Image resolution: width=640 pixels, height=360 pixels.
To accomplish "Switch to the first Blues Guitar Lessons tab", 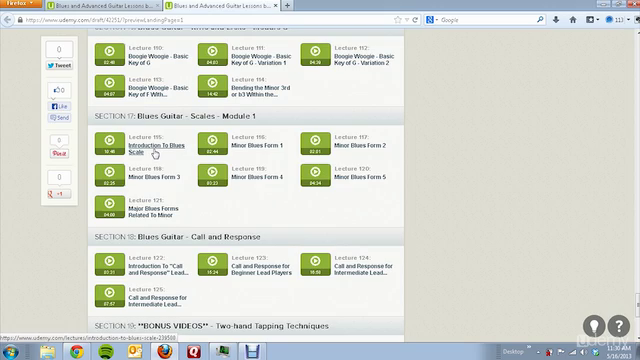I will point(103,6).
